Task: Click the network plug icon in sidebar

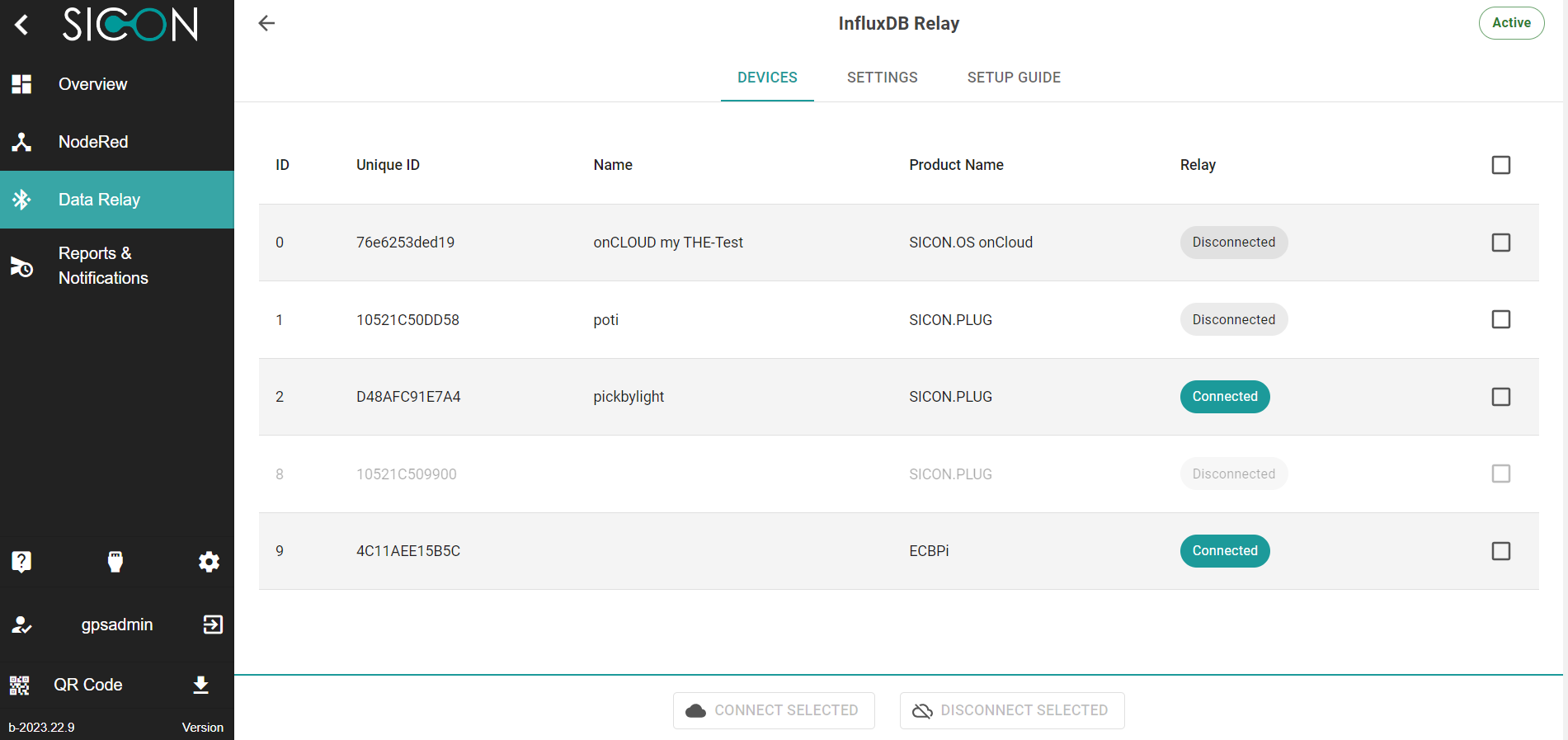Action: click(115, 562)
